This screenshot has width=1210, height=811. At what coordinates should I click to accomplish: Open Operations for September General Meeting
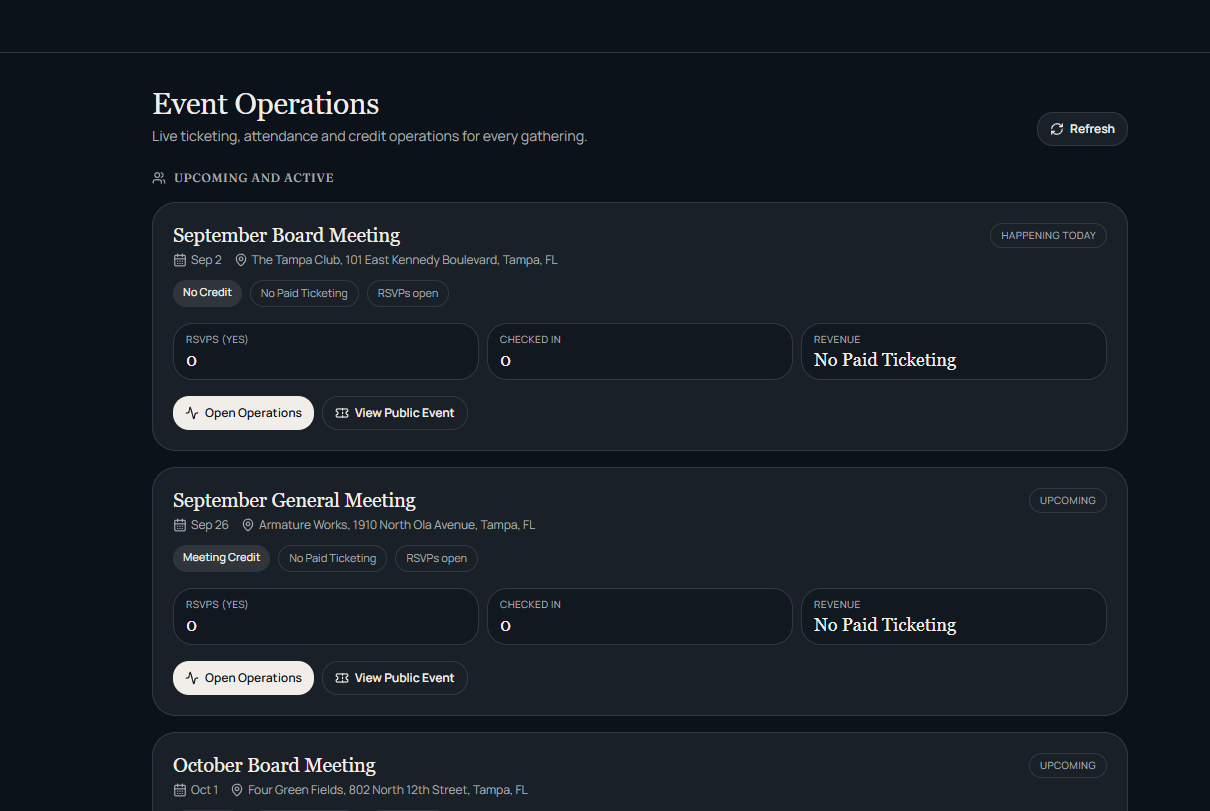(x=243, y=678)
